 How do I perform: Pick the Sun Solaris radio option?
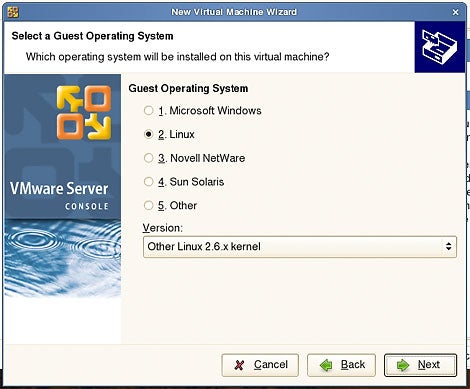[x=148, y=182]
